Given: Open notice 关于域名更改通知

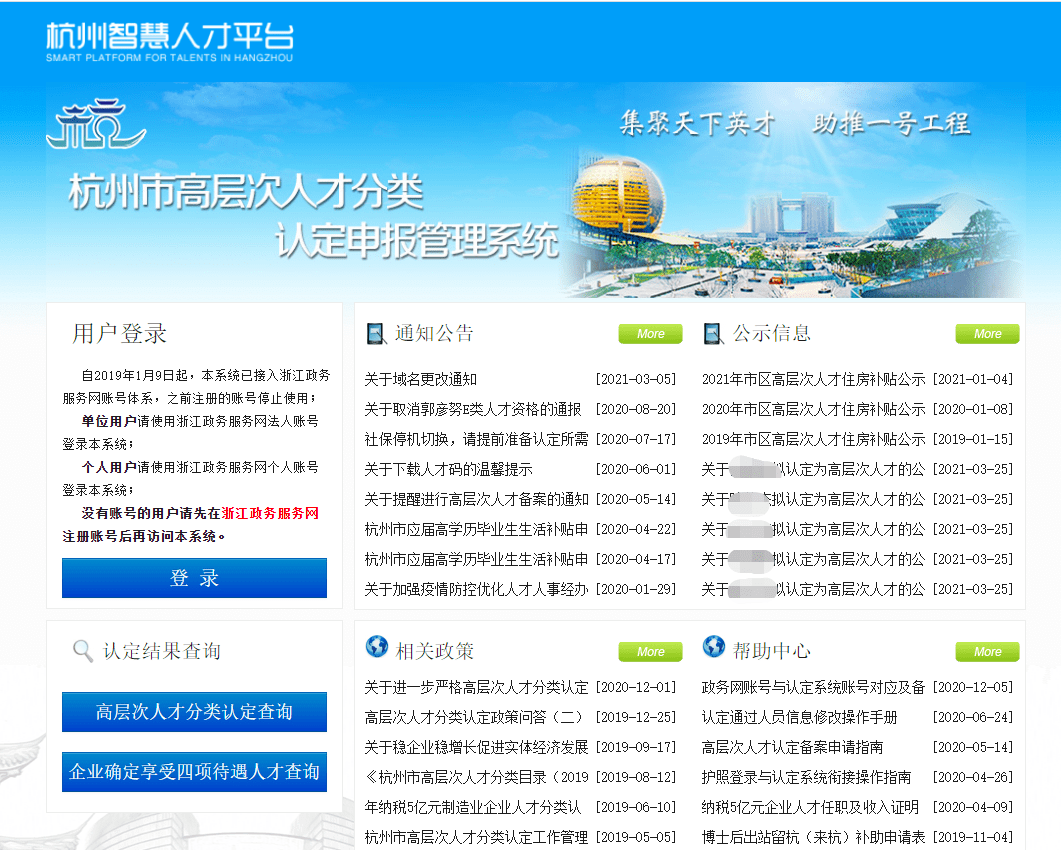Looking at the screenshot, I should tap(420, 380).
